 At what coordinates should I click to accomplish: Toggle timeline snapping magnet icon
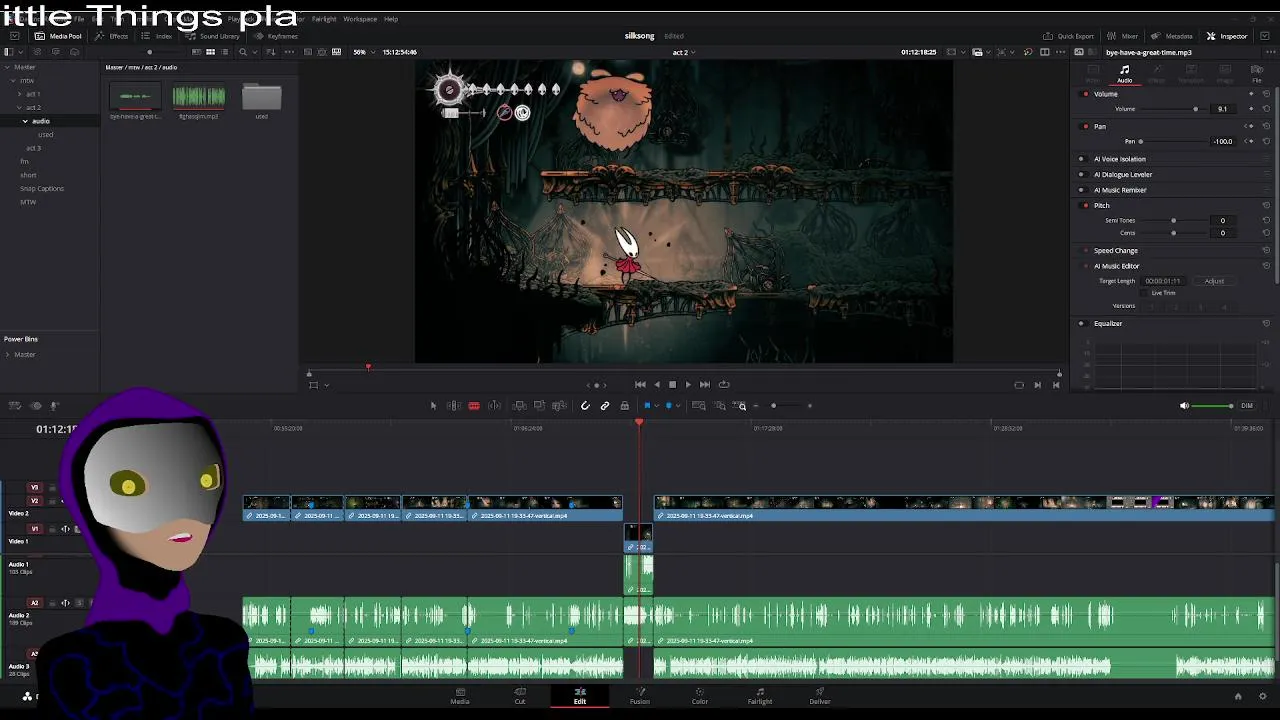tap(585, 406)
